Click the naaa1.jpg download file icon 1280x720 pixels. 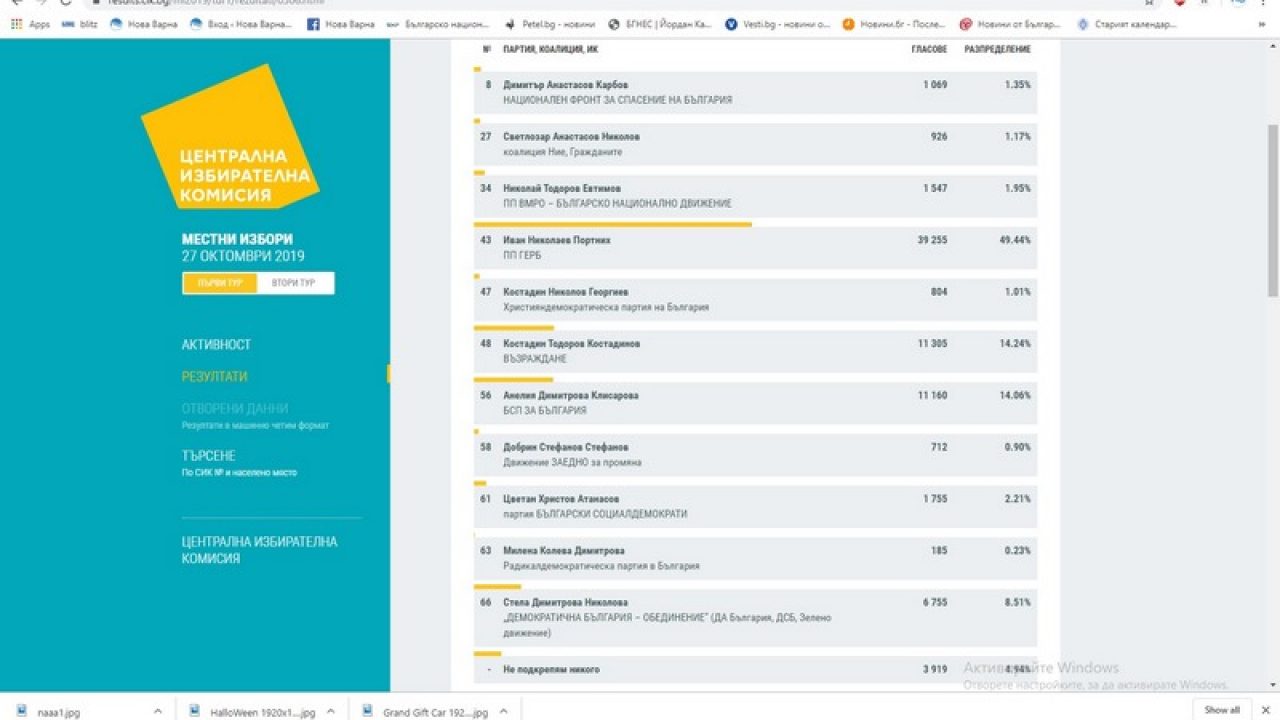click(x=22, y=711)
